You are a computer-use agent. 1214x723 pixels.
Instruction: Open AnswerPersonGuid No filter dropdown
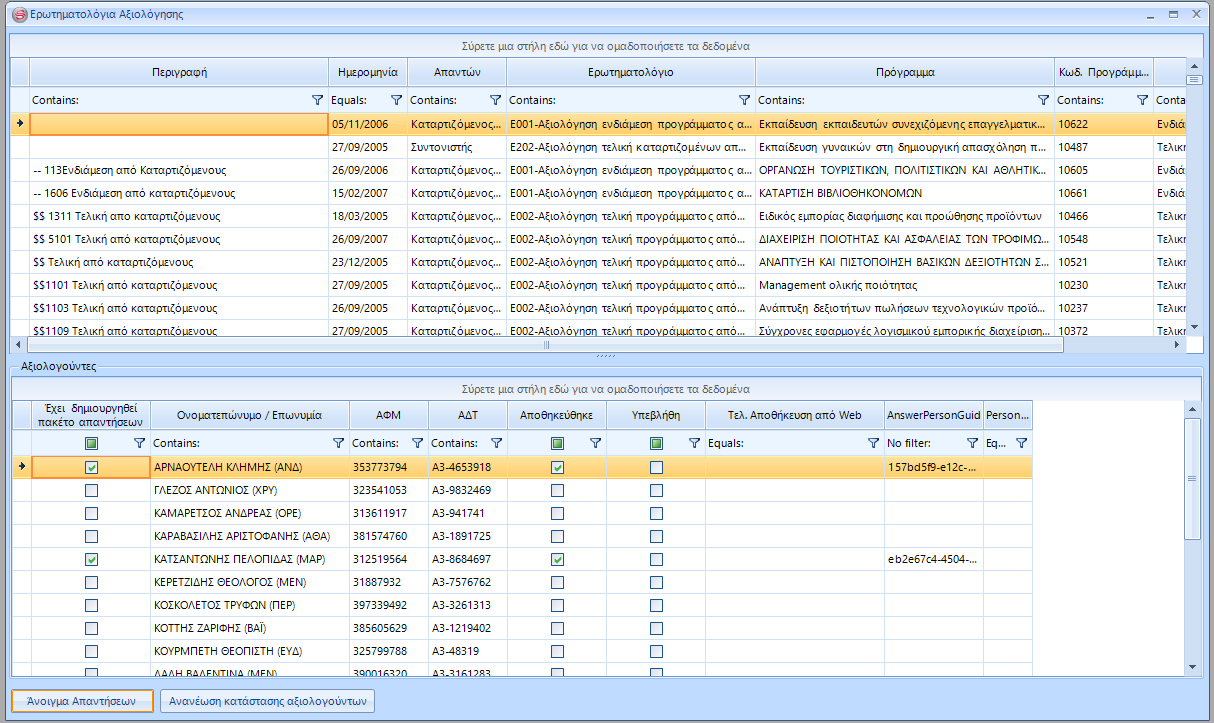(971, 443)
